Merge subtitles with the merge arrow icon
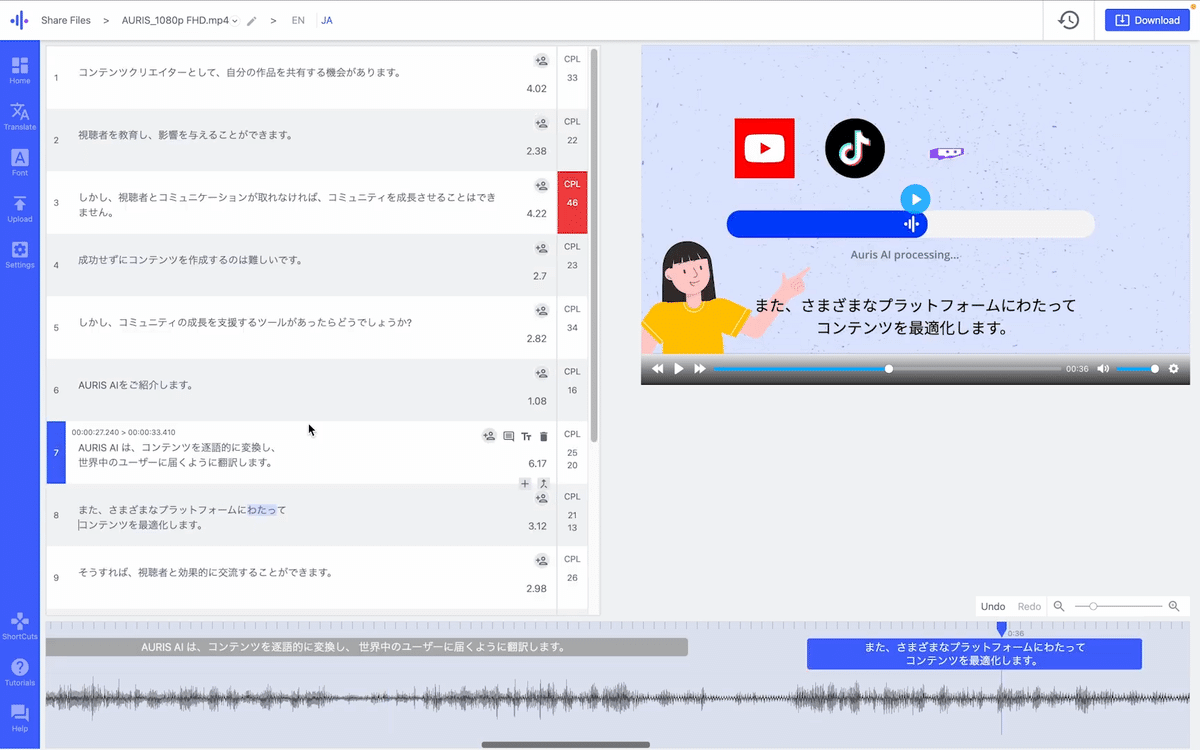Screen dimensions: 1200x750 coord(544,483)
